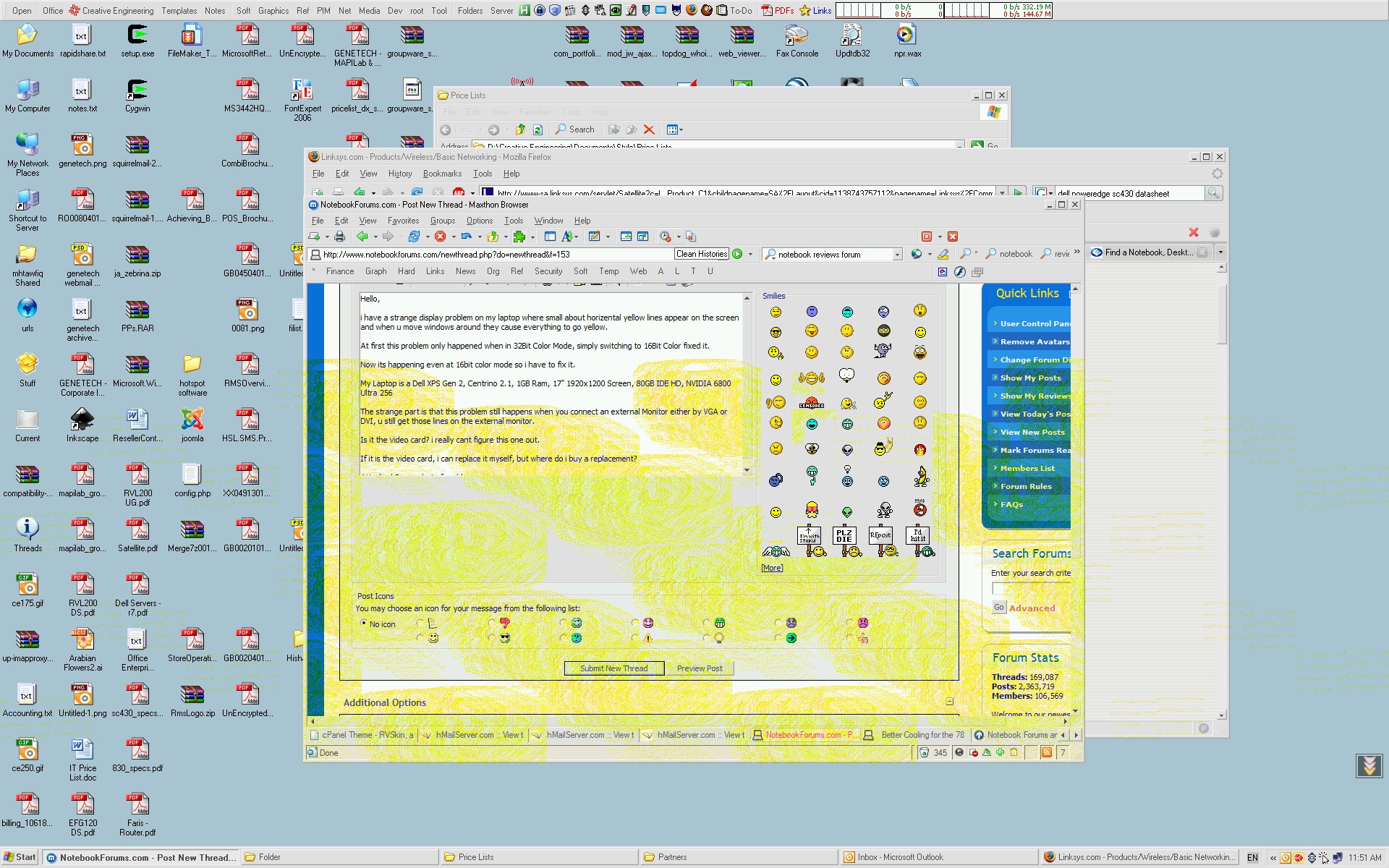Open the Stop button dropdown arrow in Maxthon
The width and height of the screenshot is (1389, 868).
tap(454, 237)
